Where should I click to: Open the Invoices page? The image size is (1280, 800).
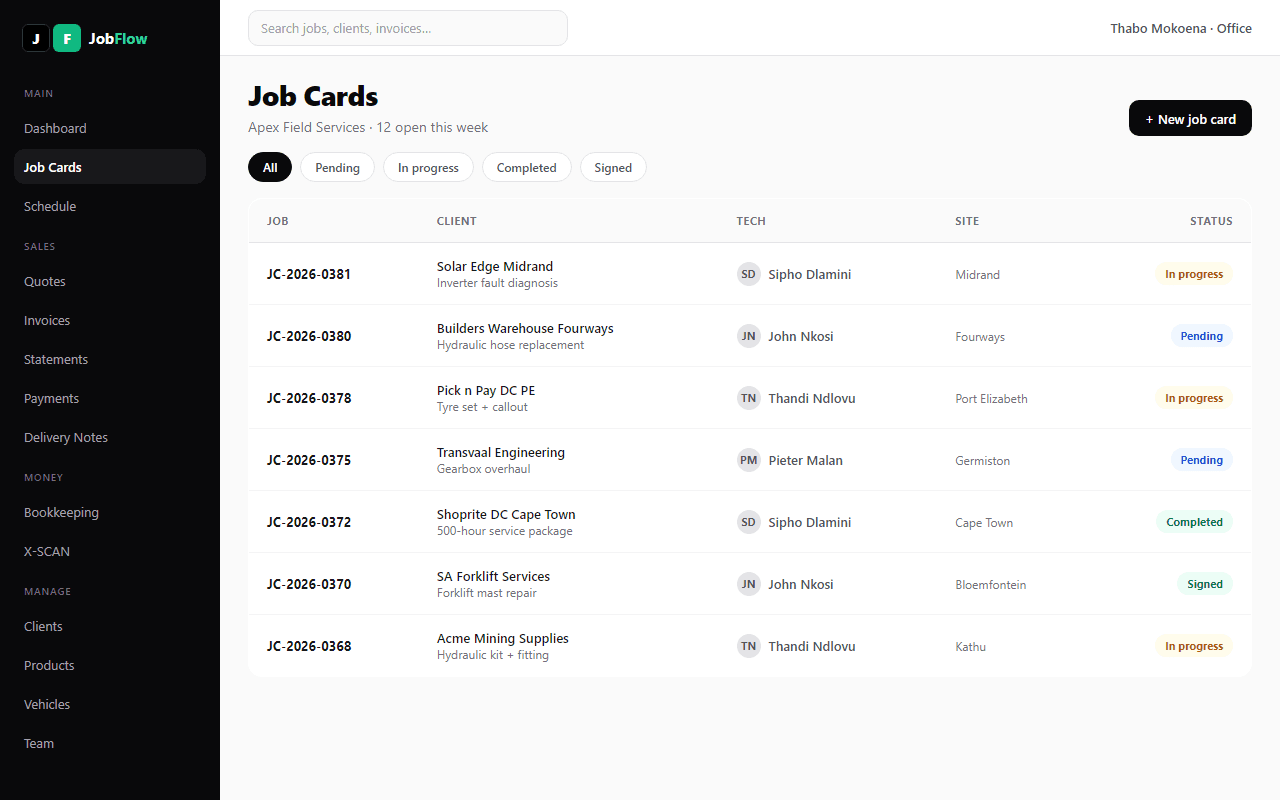110,320
